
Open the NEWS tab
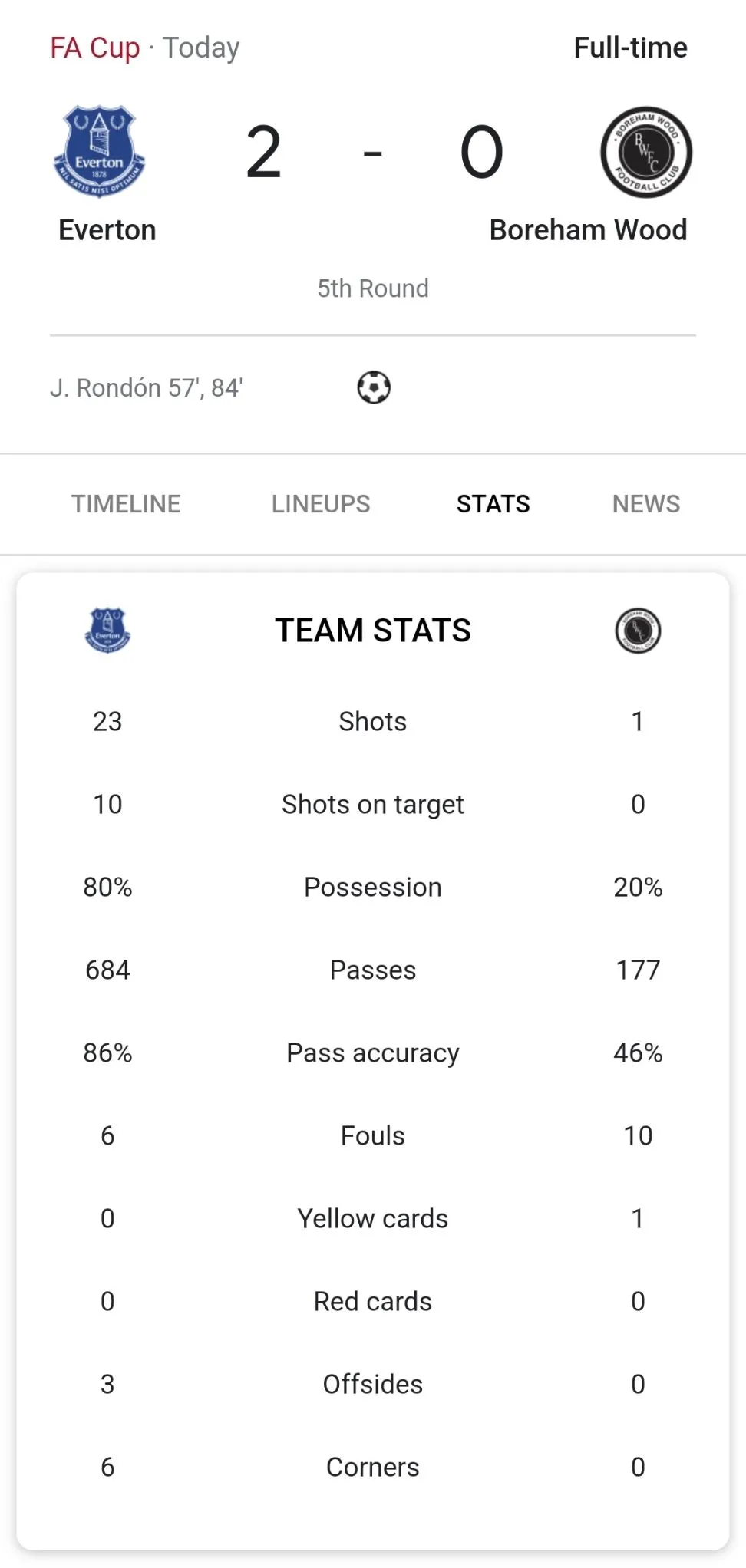(645, 504)
